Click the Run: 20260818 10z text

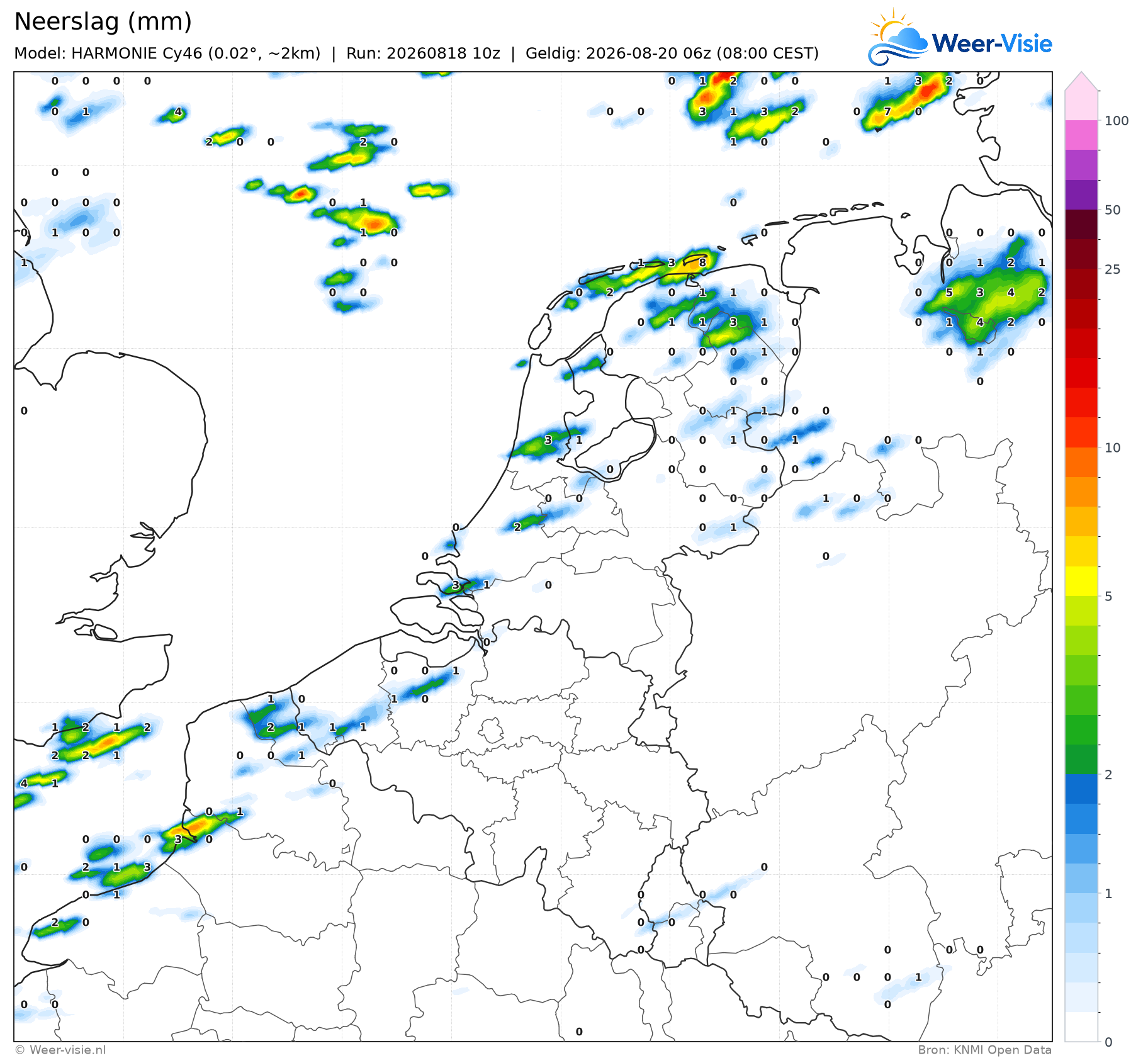click(423, 53)
